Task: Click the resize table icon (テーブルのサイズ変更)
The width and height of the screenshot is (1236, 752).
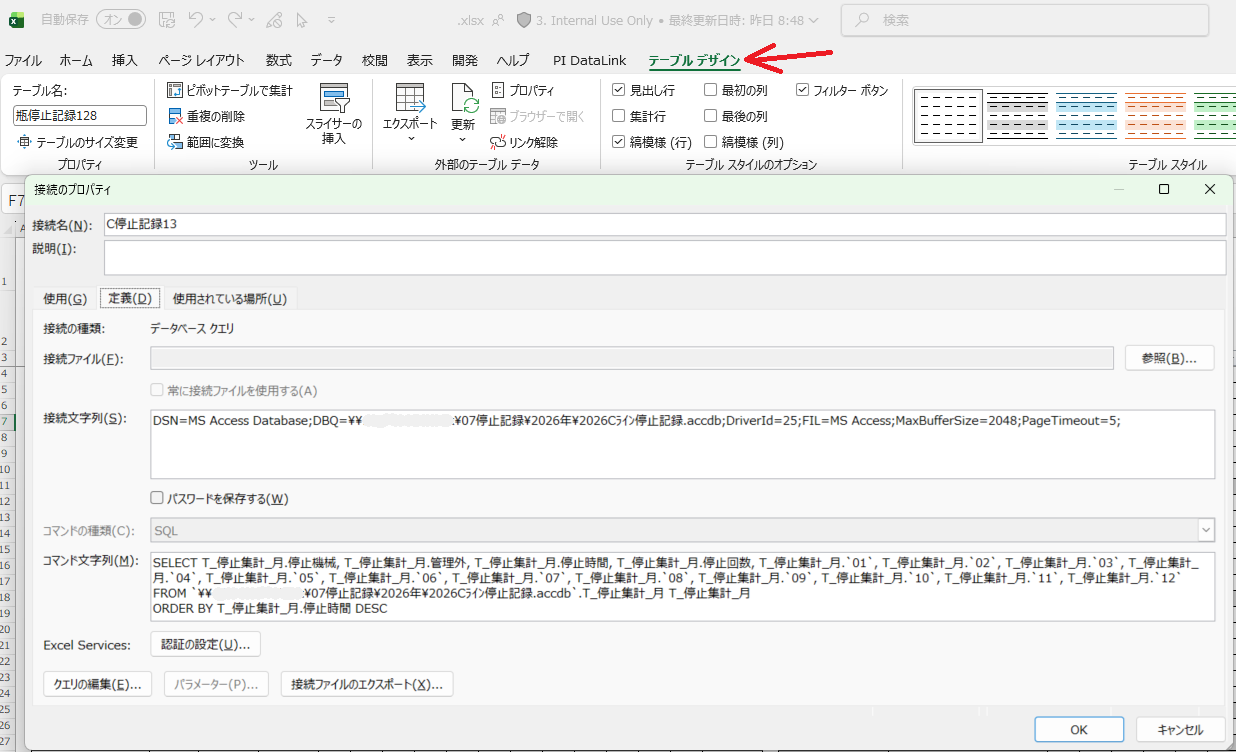Action: point(24,142)
